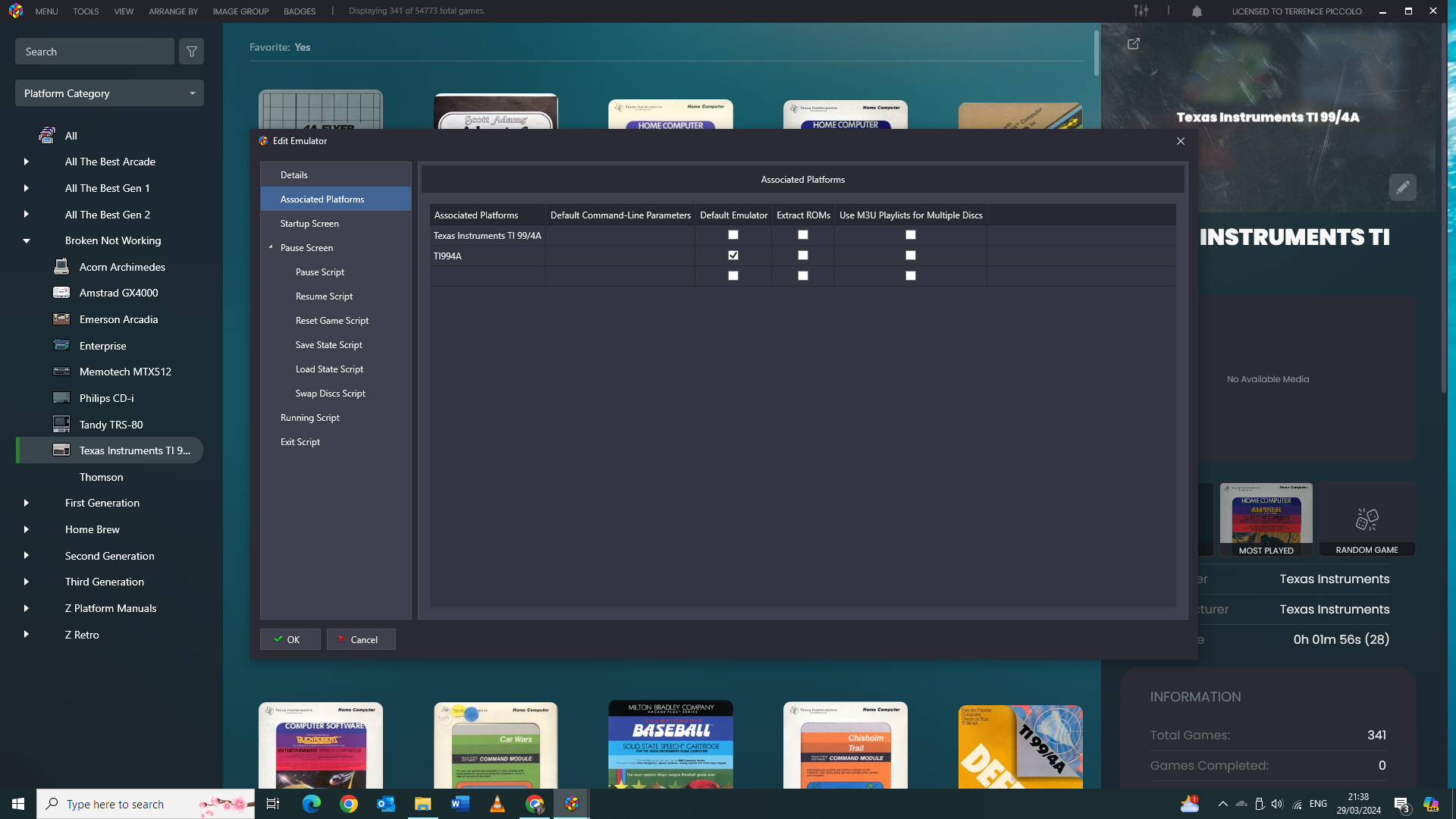Click in the Search field
Screen dimensions: 1456x819
[95, 52]
